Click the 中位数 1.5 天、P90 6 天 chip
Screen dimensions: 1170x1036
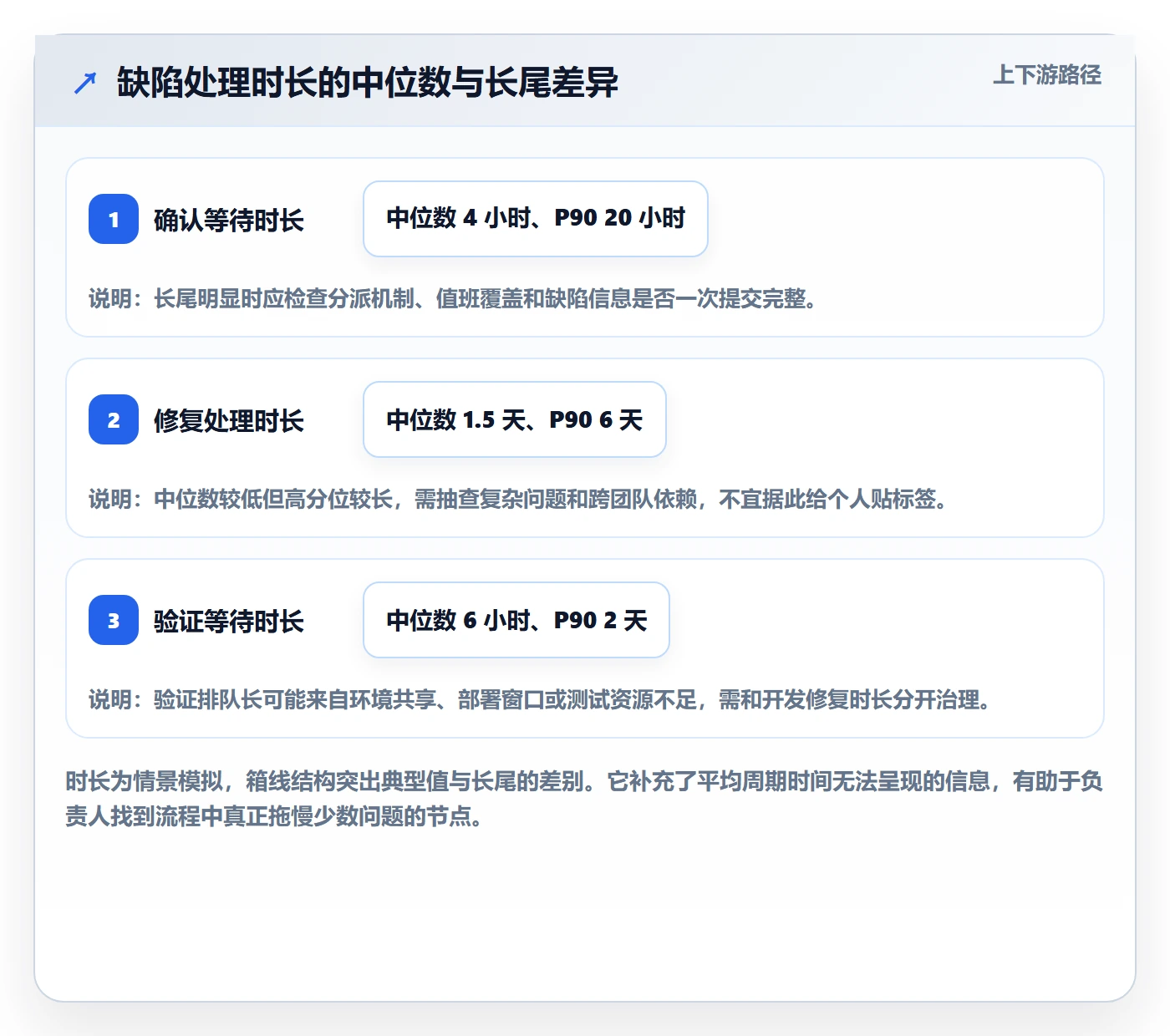(515, 419)
